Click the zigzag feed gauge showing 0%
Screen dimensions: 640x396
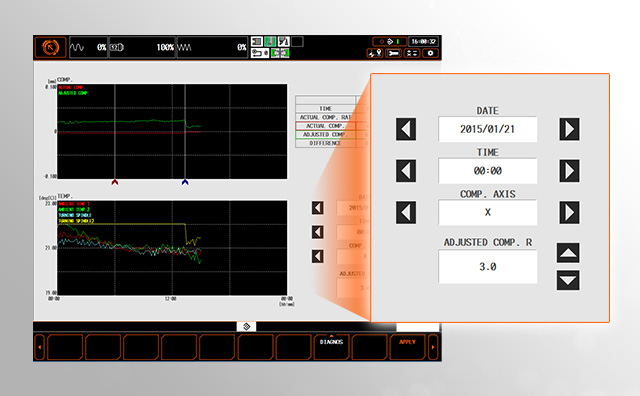click(x=212, y=47)
